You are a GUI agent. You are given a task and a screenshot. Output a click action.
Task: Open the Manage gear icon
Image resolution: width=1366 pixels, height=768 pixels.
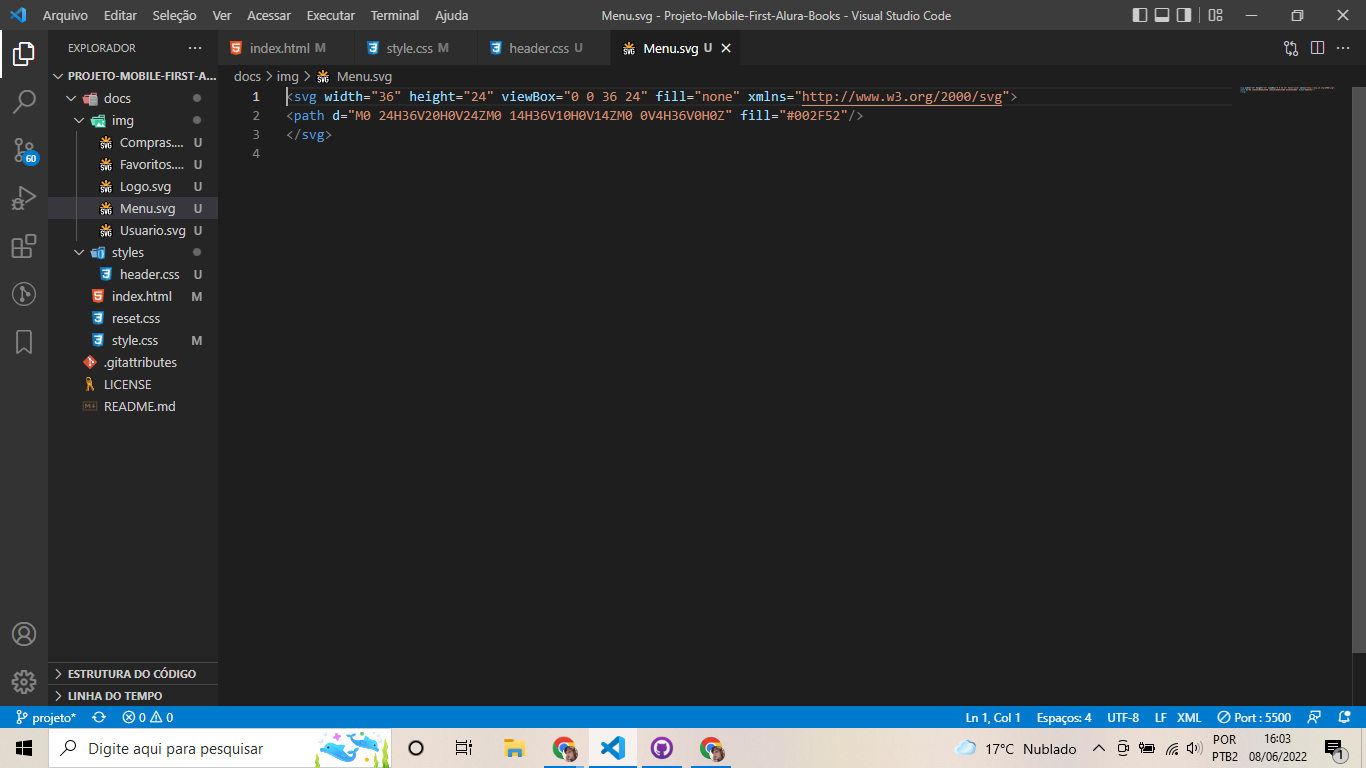(x=24, y=682)
